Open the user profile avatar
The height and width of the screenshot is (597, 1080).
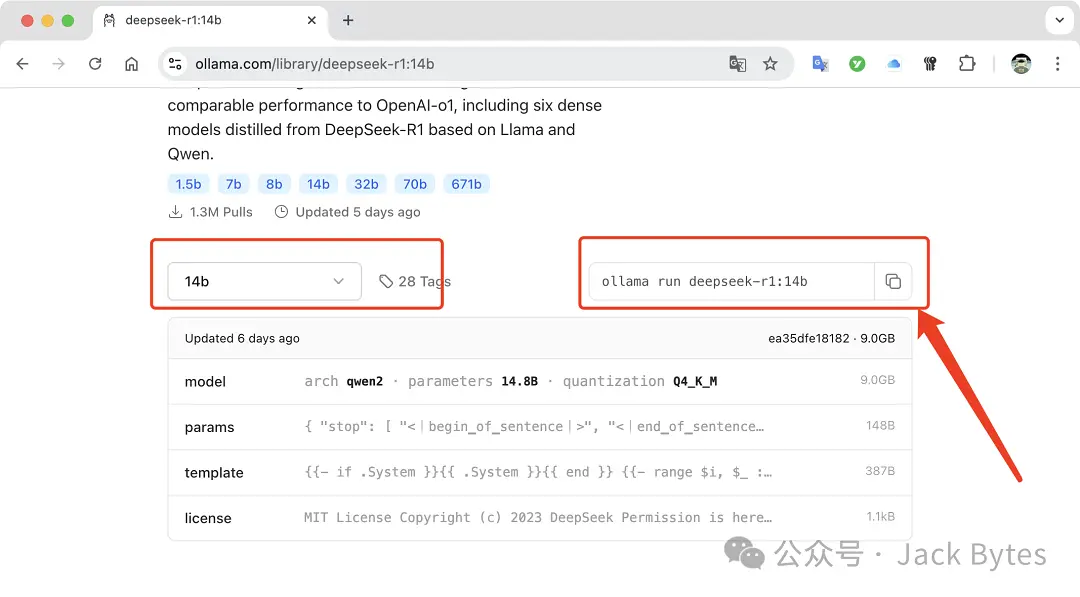[1020, 64]
